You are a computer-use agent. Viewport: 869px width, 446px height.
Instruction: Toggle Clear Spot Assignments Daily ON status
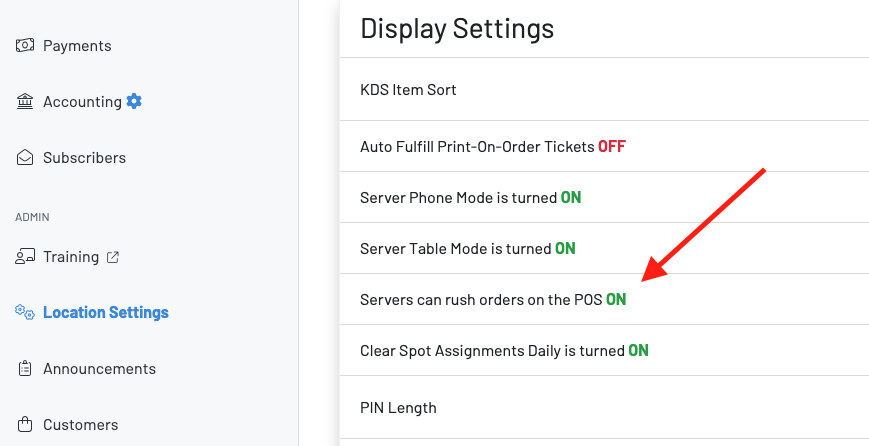tap(638, 351)
